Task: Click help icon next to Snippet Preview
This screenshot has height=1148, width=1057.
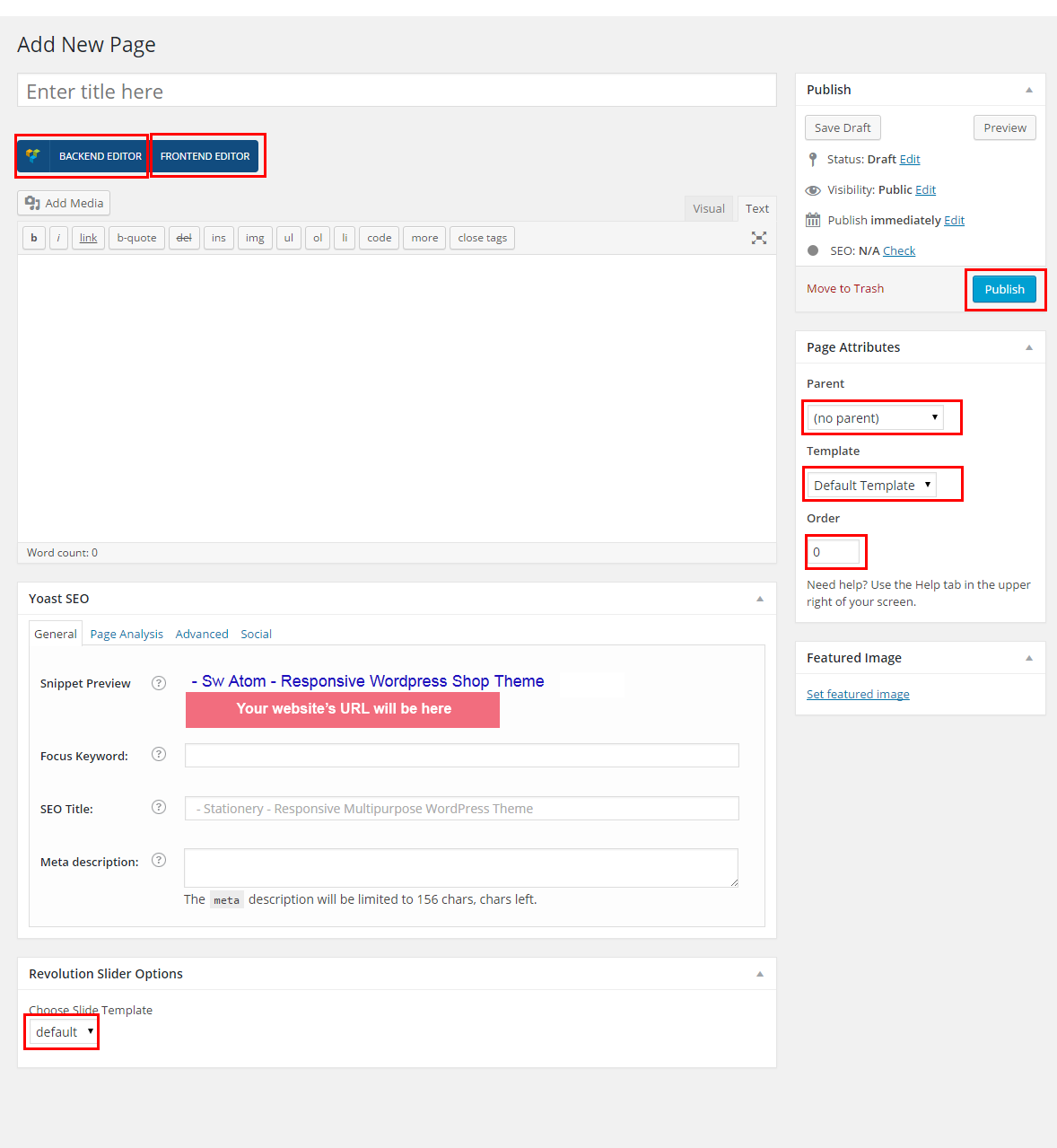Action: [x=159, y=683]
